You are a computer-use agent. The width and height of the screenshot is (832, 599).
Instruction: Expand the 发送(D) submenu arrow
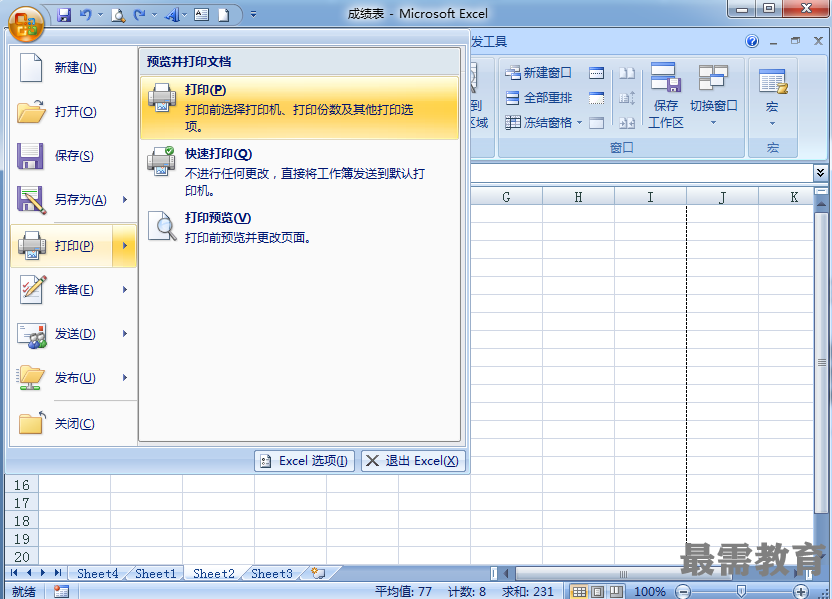point(125,334)
